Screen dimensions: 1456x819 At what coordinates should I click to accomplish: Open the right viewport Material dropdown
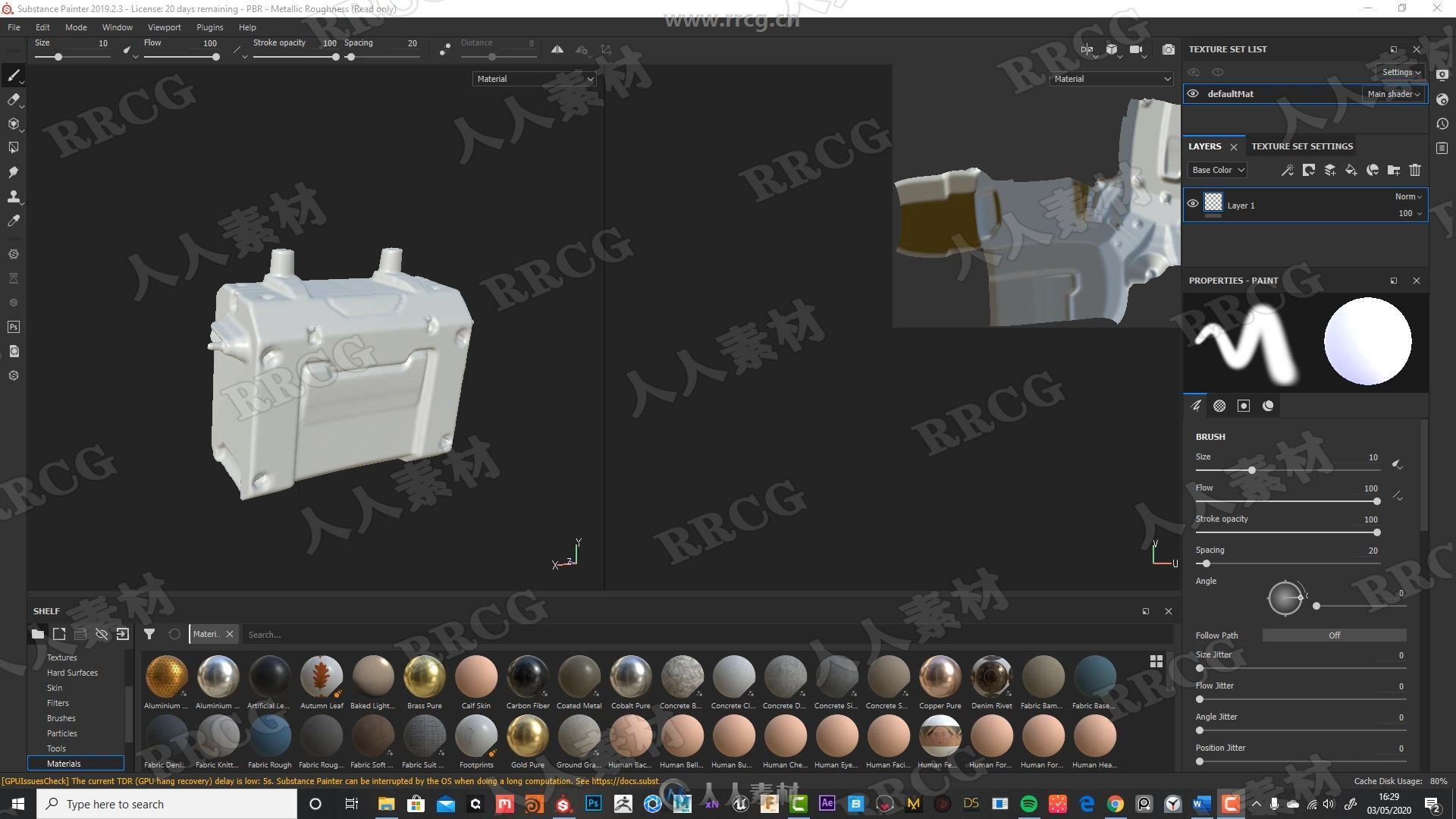click(x=1112, y=79)
